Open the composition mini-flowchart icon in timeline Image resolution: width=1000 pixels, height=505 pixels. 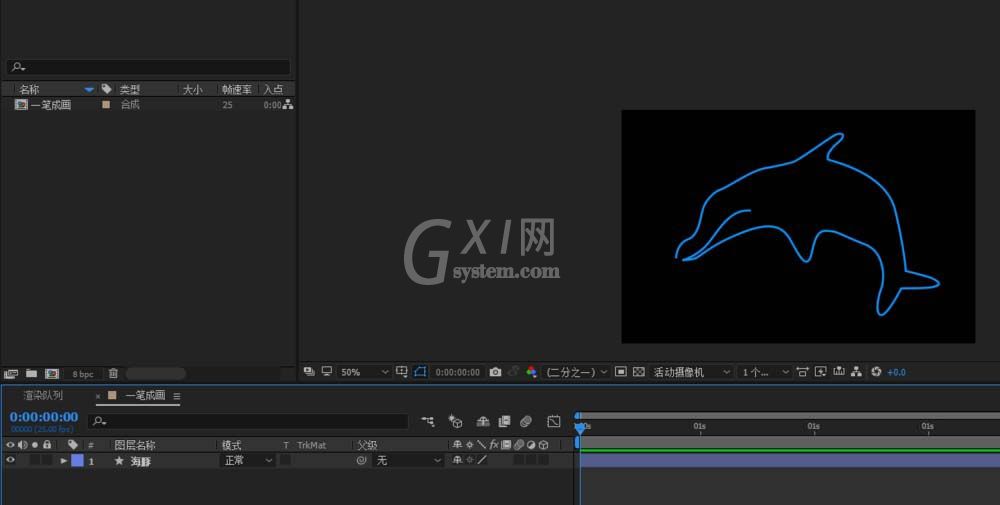pyautogui.click(x=428, y=421)
